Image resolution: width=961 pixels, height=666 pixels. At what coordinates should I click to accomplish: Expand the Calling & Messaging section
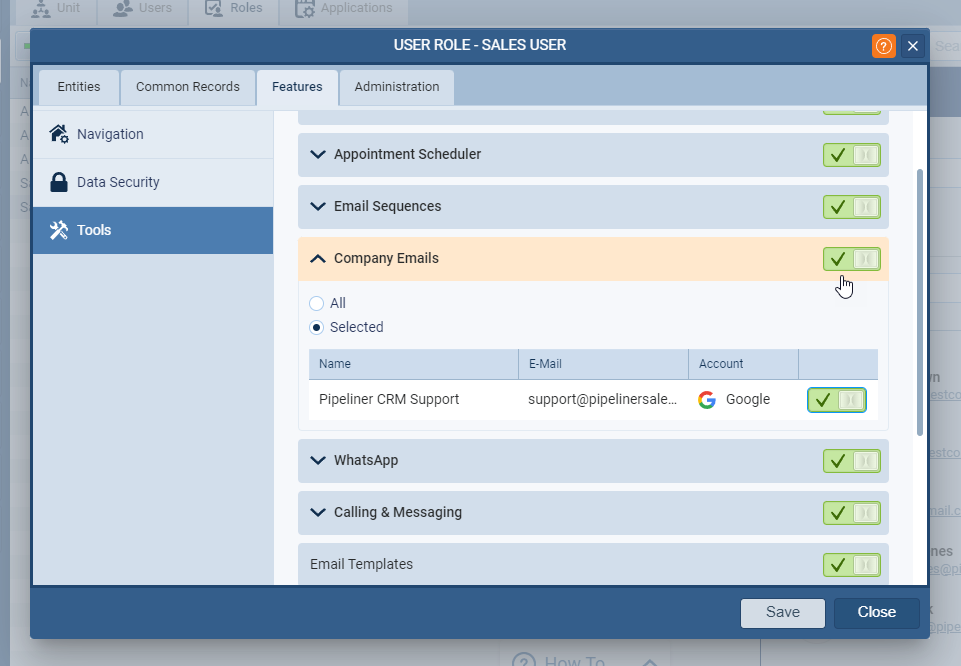click(x=318, y=513)
